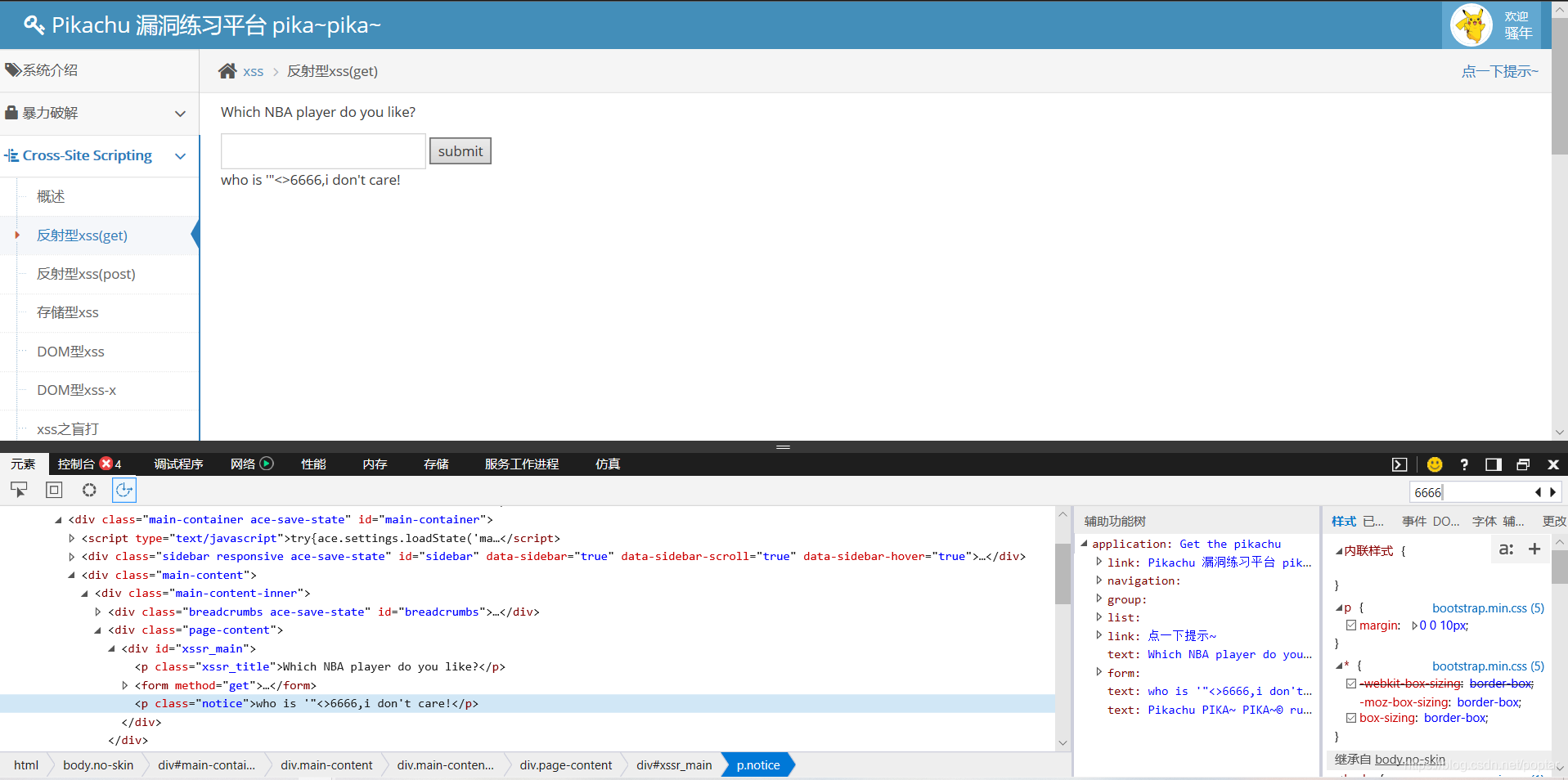Click the Select element pointer tool
This screenshot has width=1568, height=780.
click(19, 490)
